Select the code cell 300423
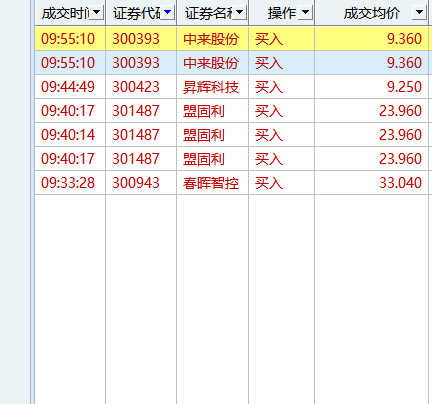 [x=136, y=87]
